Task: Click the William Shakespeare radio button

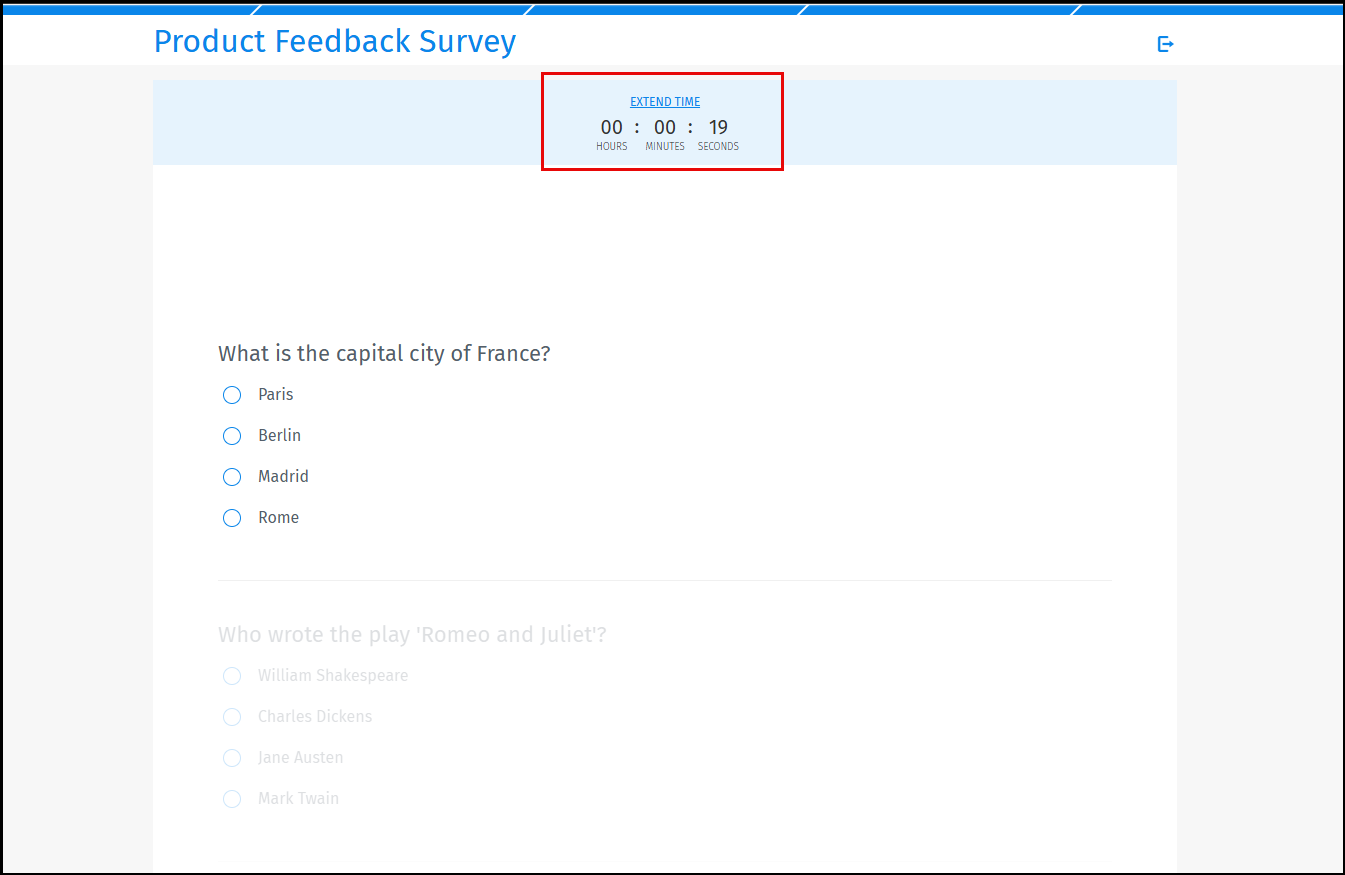Action: tap(232, 676)
